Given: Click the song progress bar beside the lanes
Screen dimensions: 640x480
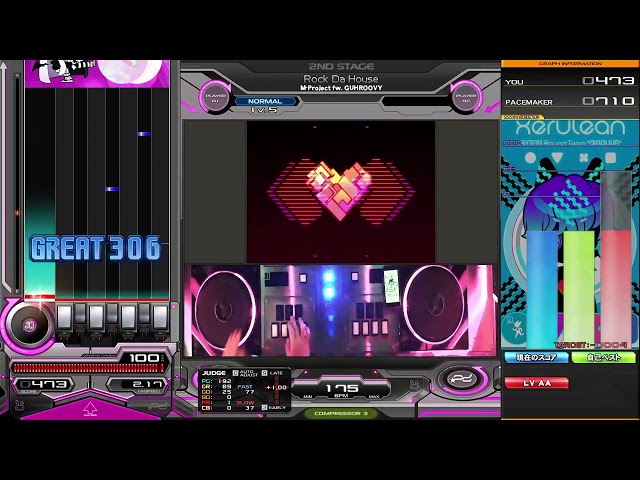Looking at the screenshot, I should coord(17,184).
